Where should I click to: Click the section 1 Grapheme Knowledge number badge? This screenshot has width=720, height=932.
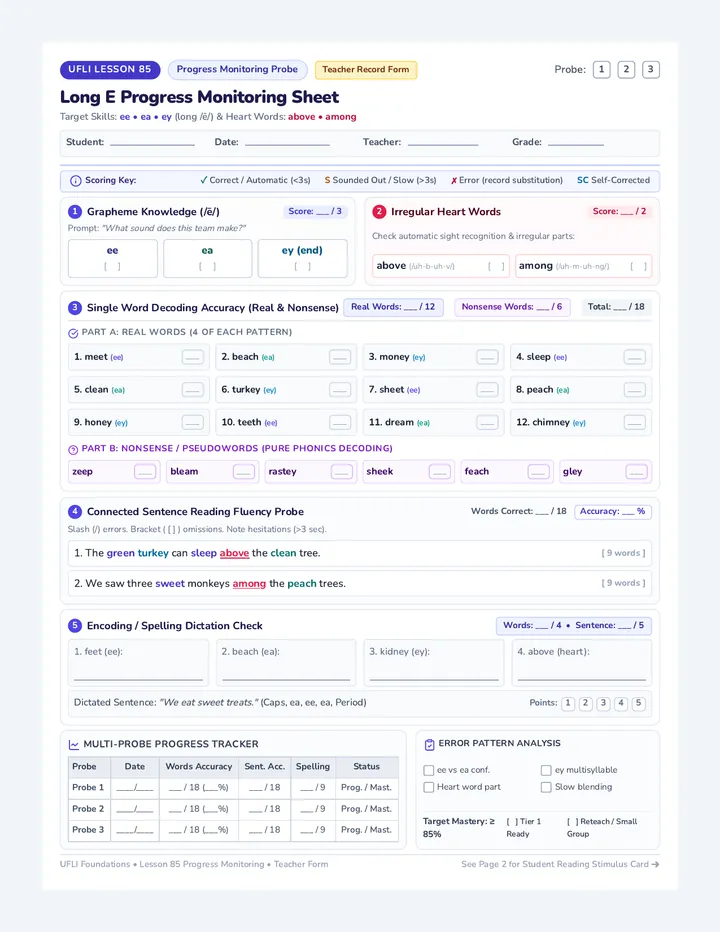pos(75,212)
